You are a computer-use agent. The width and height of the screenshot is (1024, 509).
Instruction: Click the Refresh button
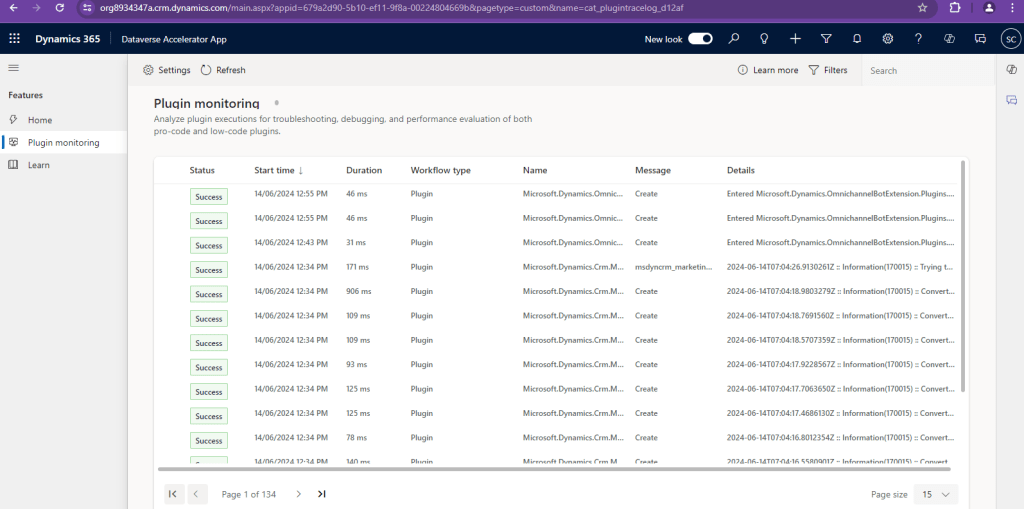[x=223, y=70]
